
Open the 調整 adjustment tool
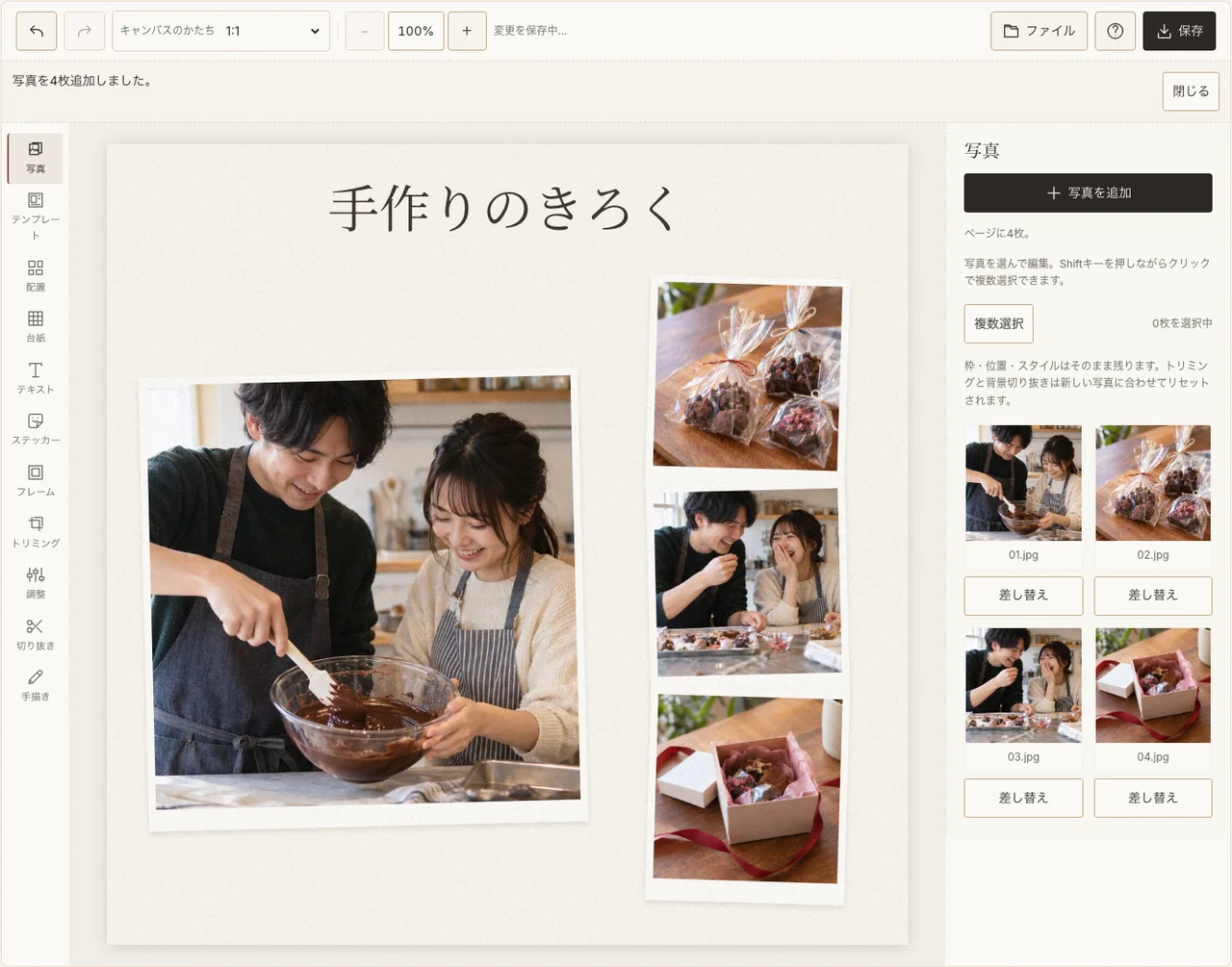[36, 583]
